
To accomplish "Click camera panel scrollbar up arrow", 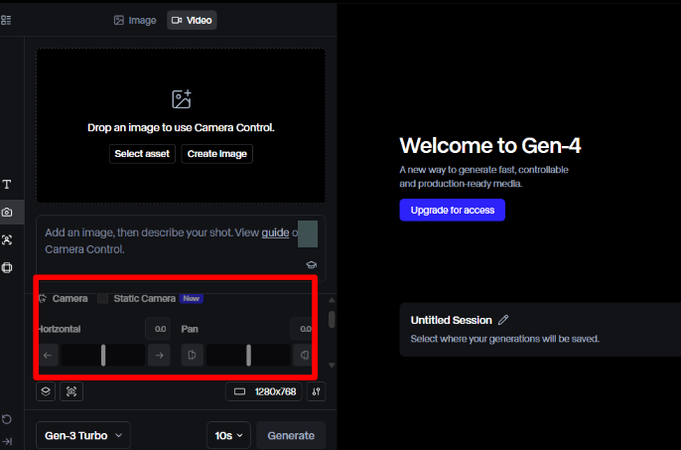I will pos(332,300).
